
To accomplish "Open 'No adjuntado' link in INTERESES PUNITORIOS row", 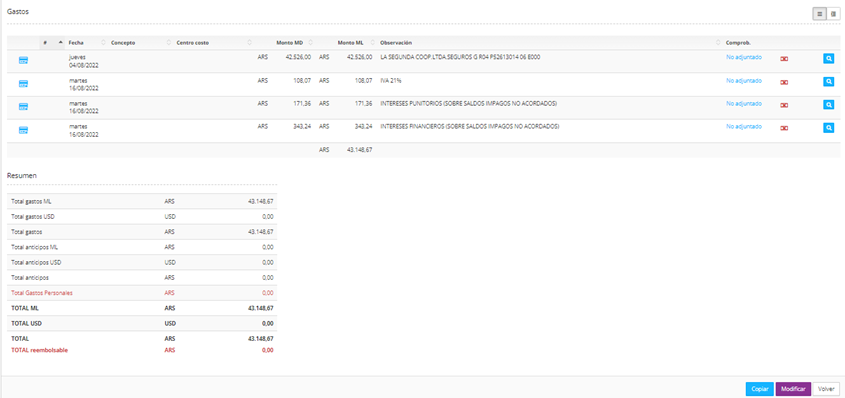I will click(744, 103).
